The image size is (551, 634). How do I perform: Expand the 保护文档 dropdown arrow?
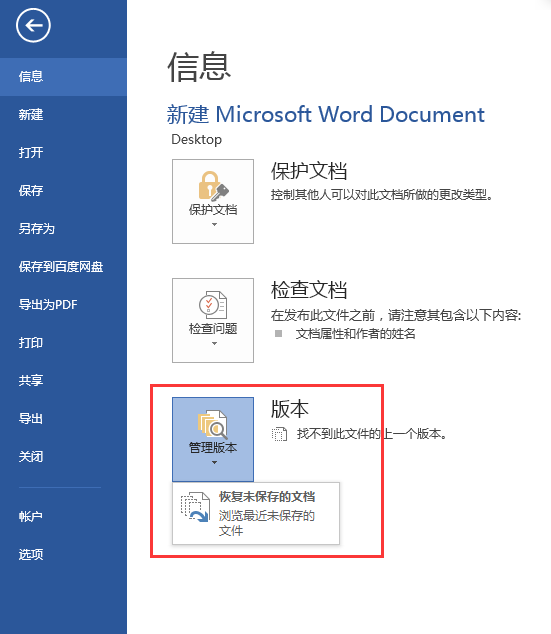214,224
